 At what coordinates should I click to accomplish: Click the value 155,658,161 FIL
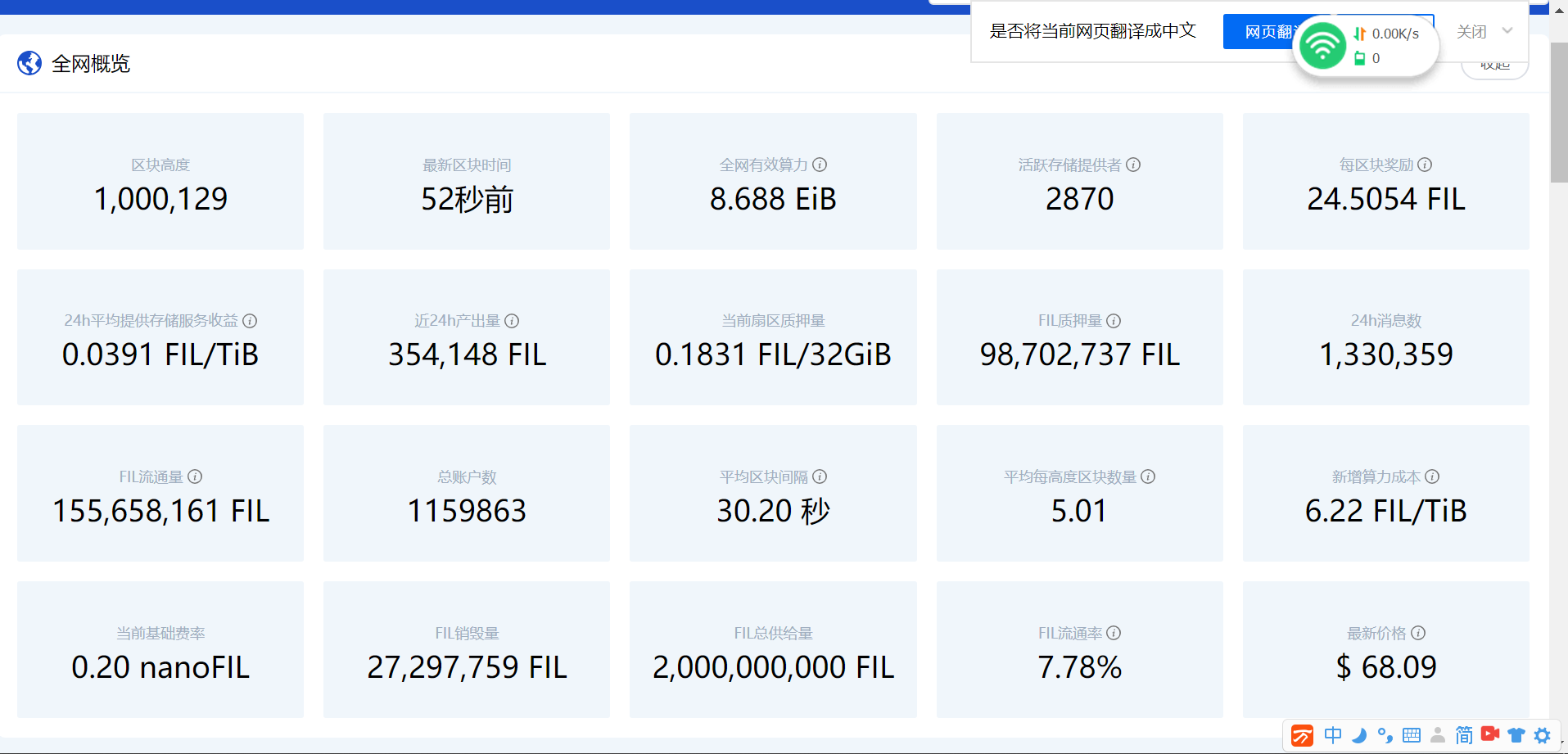(x=160, y=511)
